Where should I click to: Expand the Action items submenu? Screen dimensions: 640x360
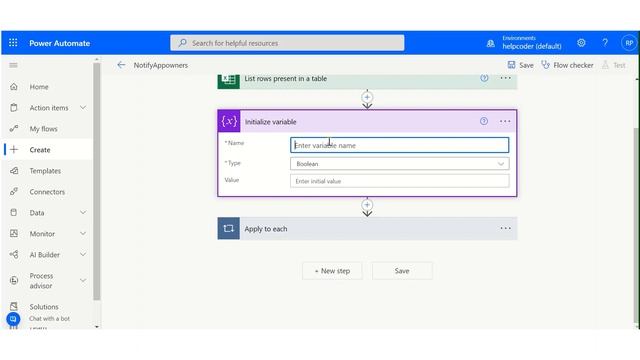pos(83,108)
